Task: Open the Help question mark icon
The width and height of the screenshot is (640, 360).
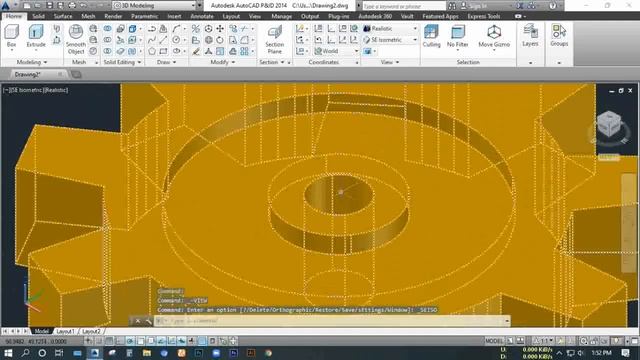Action: tap(553, 6)
